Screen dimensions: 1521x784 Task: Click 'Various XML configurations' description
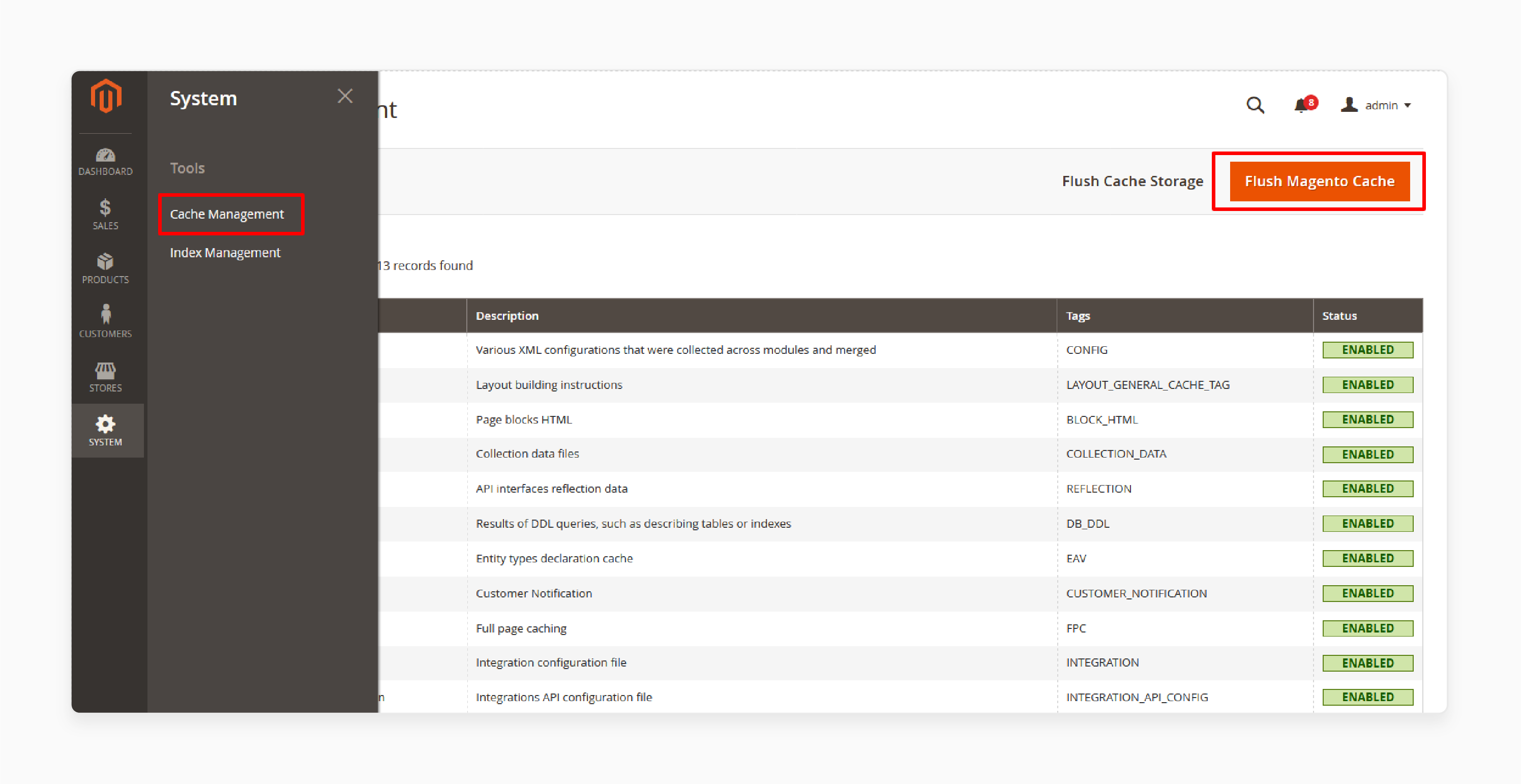(x=675, y=350)
